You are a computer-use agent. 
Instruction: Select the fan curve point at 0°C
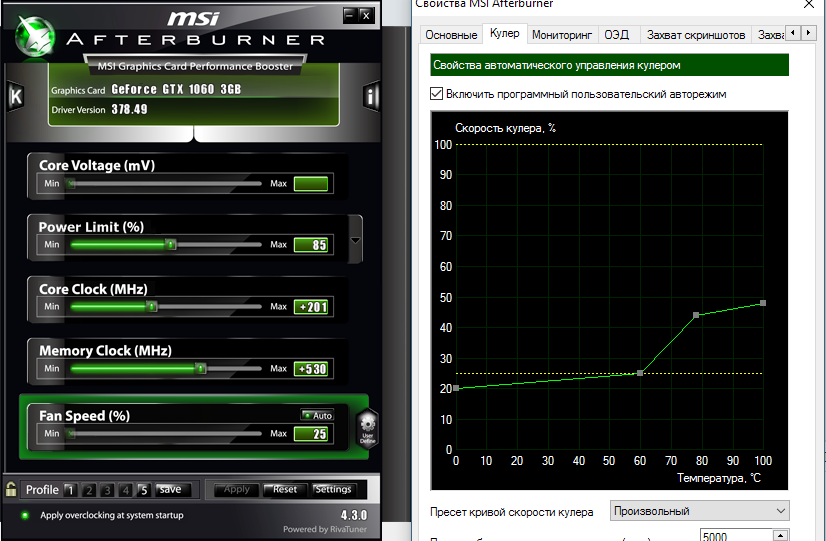tap(456, 388)
